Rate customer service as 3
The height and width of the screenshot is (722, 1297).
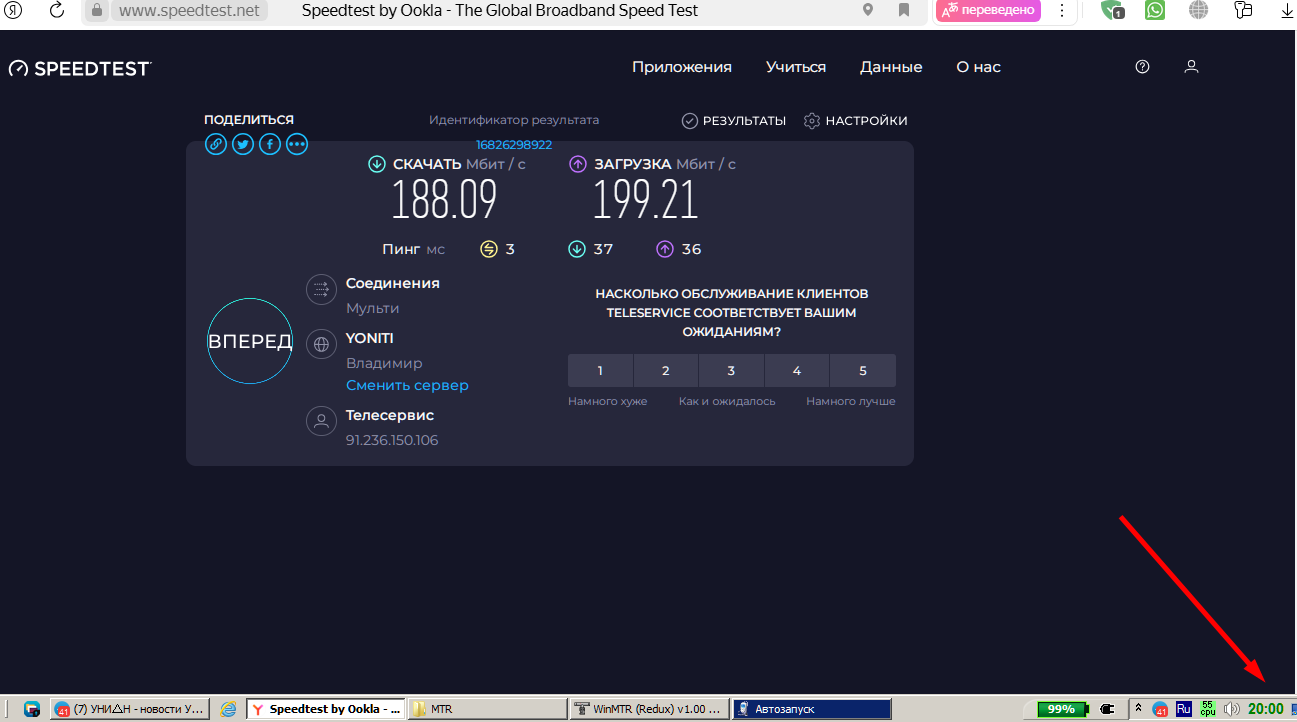[x=731, y=371]
